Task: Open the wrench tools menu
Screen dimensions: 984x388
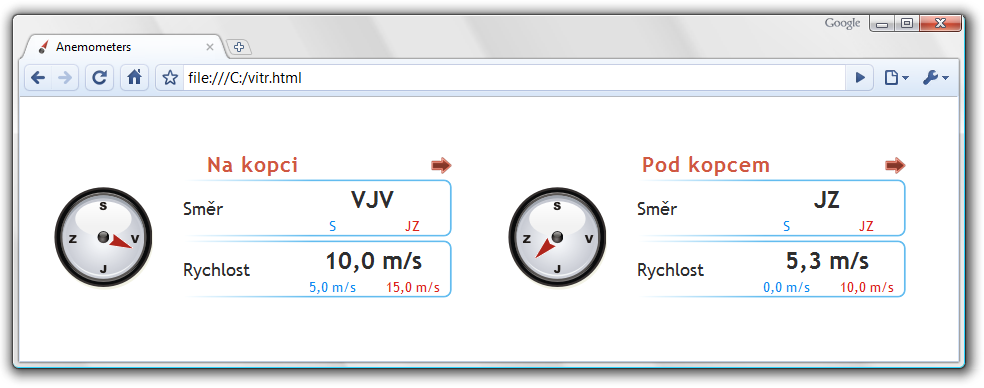Action: point(935,78)
